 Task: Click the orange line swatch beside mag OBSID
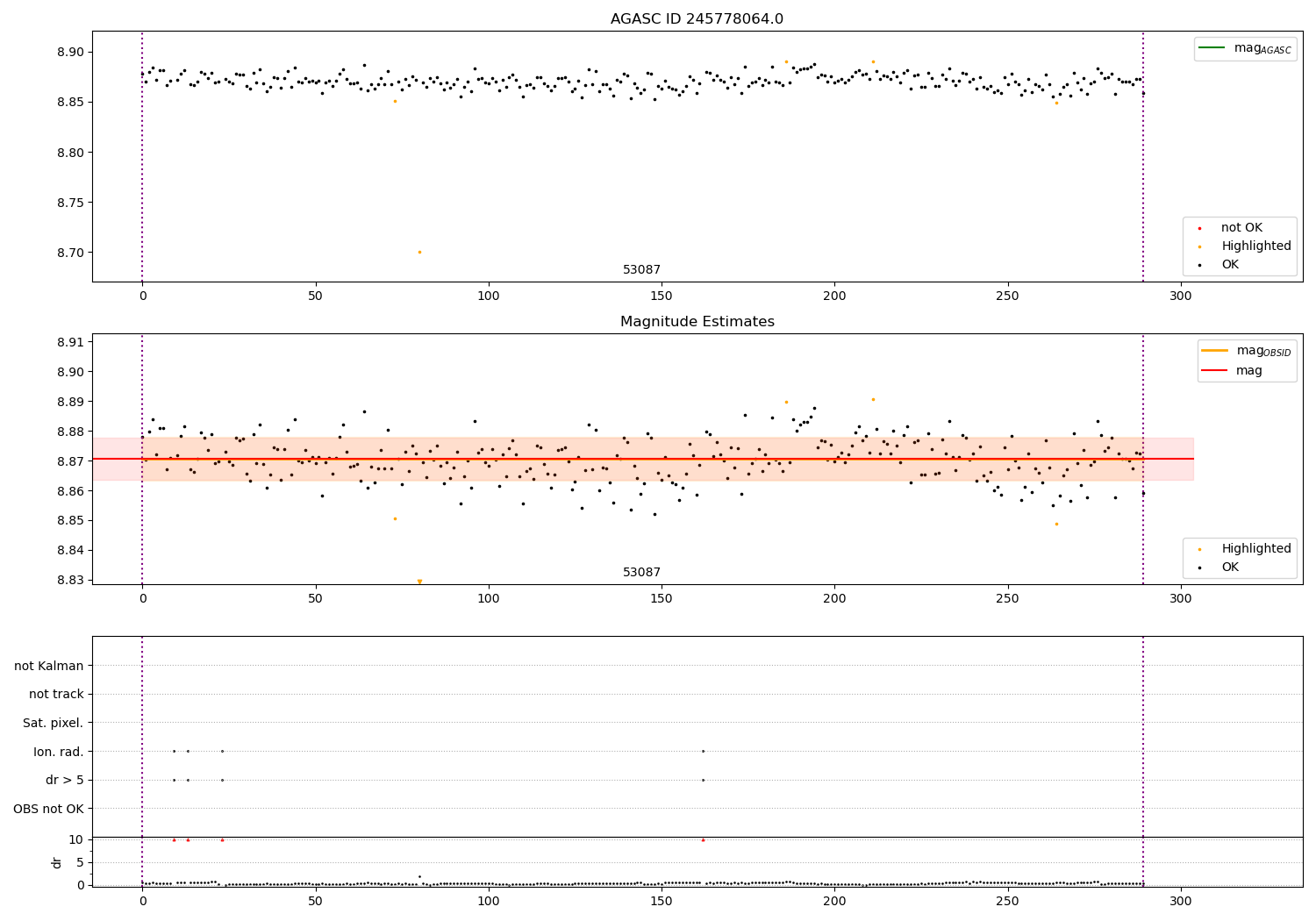[1215, 351]
